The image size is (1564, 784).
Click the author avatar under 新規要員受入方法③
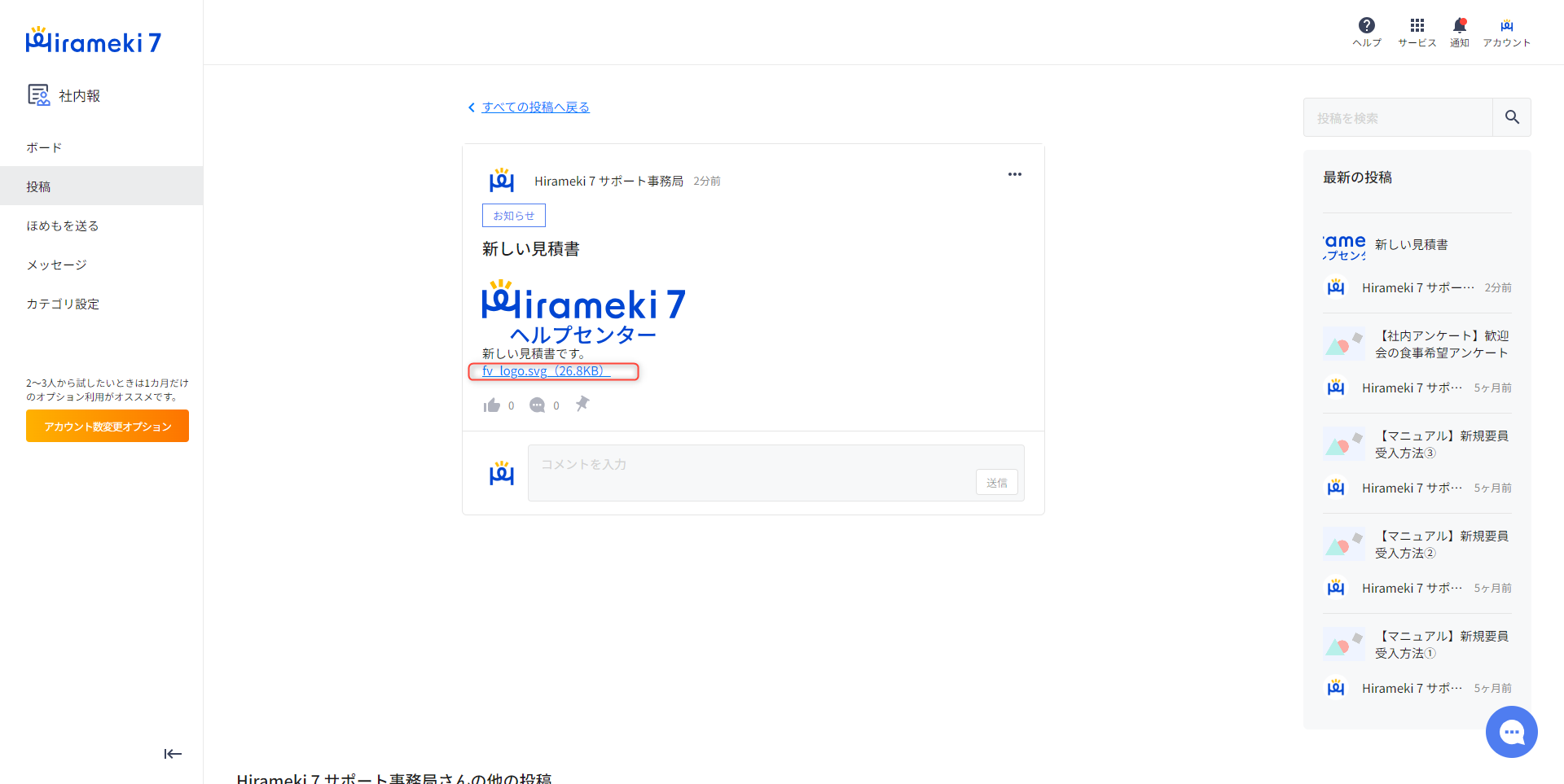[1336, 488]
